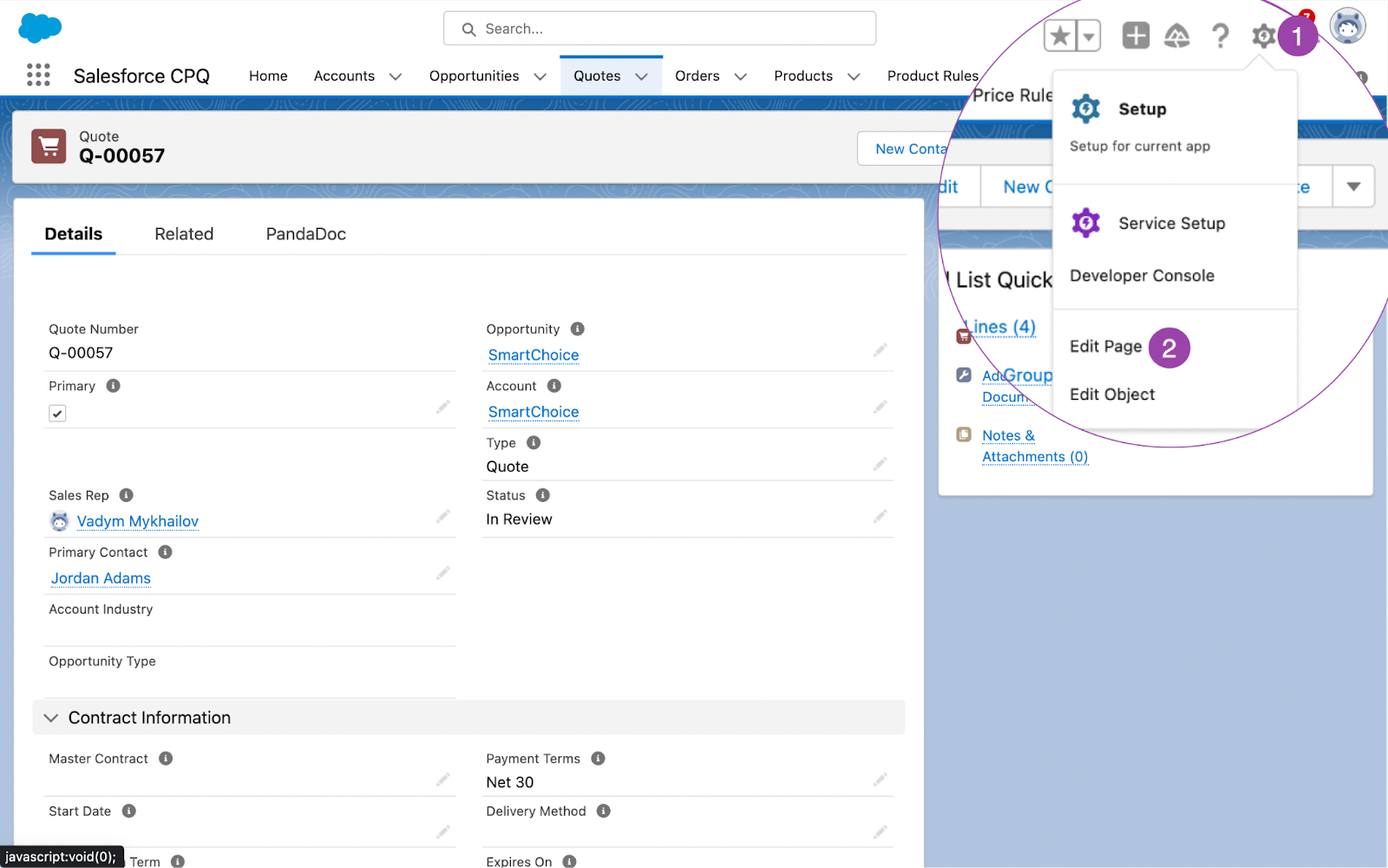Choose Setup from the gear menu
The width and height of the screenshot is (1388, 868).
point(1142,109)
